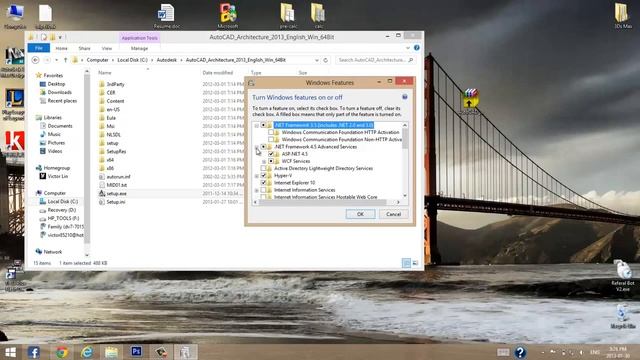
Task: Toggle the .NET Framework 4.5 Advanced Services checkbox
Action: point(263,147)
